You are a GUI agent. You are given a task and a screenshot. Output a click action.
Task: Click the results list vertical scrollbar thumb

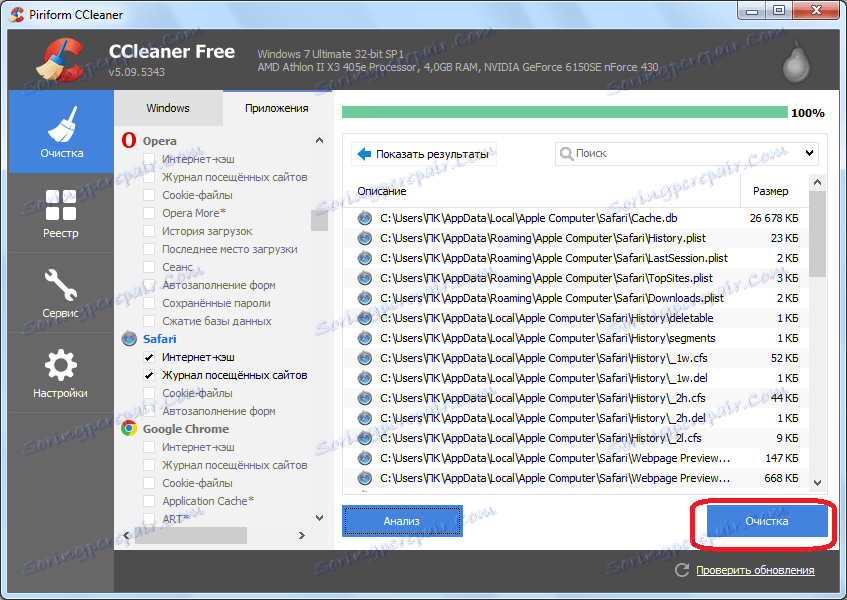click(817, 234)
